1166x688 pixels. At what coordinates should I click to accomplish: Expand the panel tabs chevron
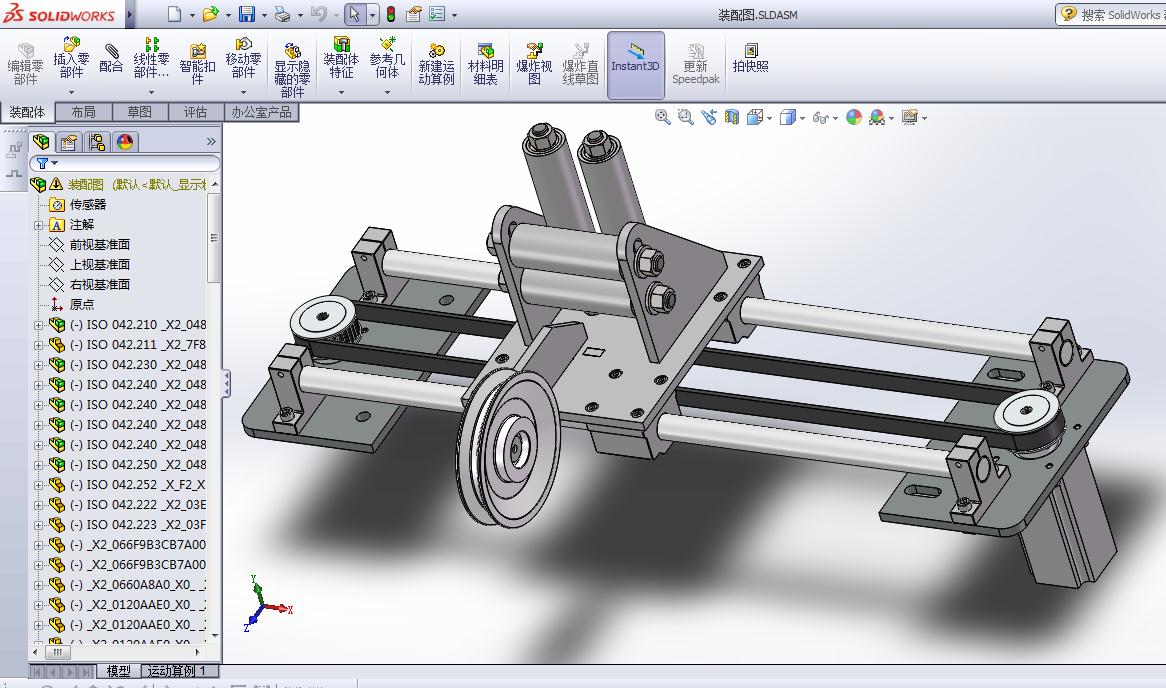coord(211,141)
